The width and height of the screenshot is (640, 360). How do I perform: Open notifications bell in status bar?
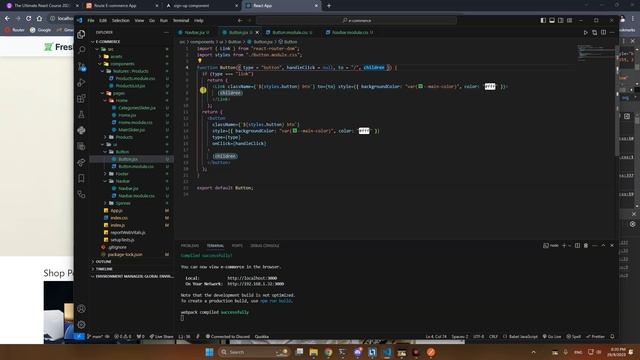click(612, 336)
